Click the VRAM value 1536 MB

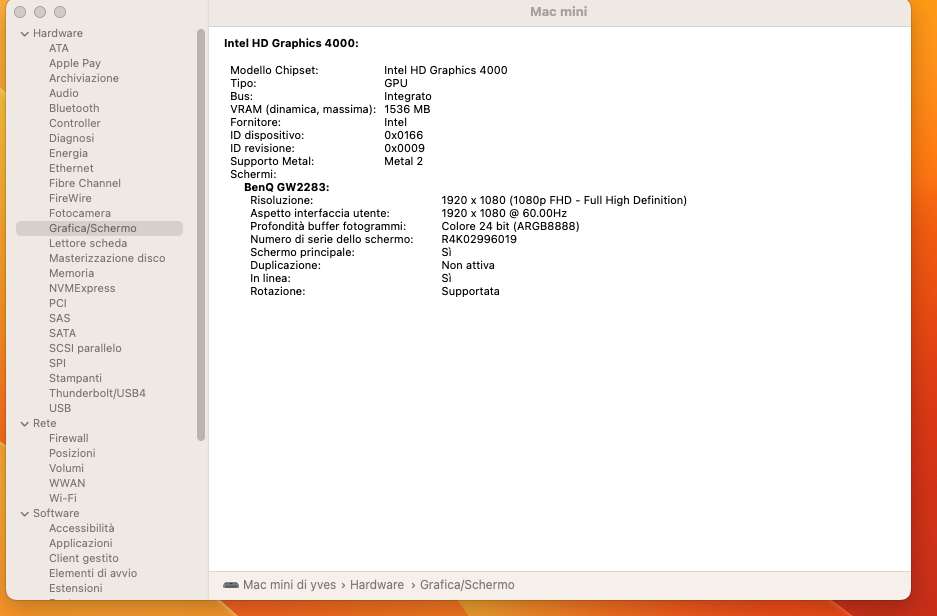coord(407,109)
